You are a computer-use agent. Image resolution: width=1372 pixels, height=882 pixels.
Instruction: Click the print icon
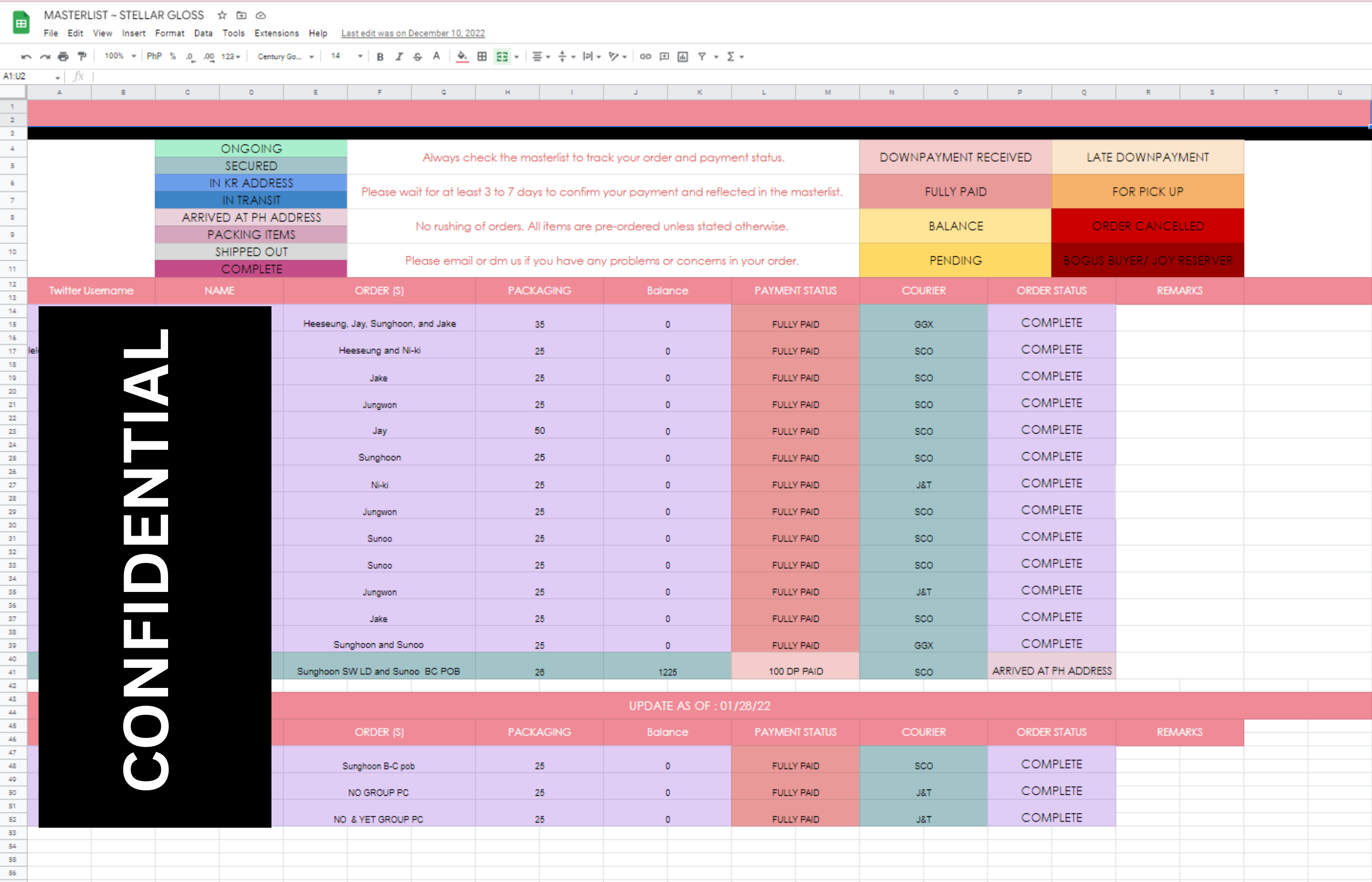pos(63,56)
